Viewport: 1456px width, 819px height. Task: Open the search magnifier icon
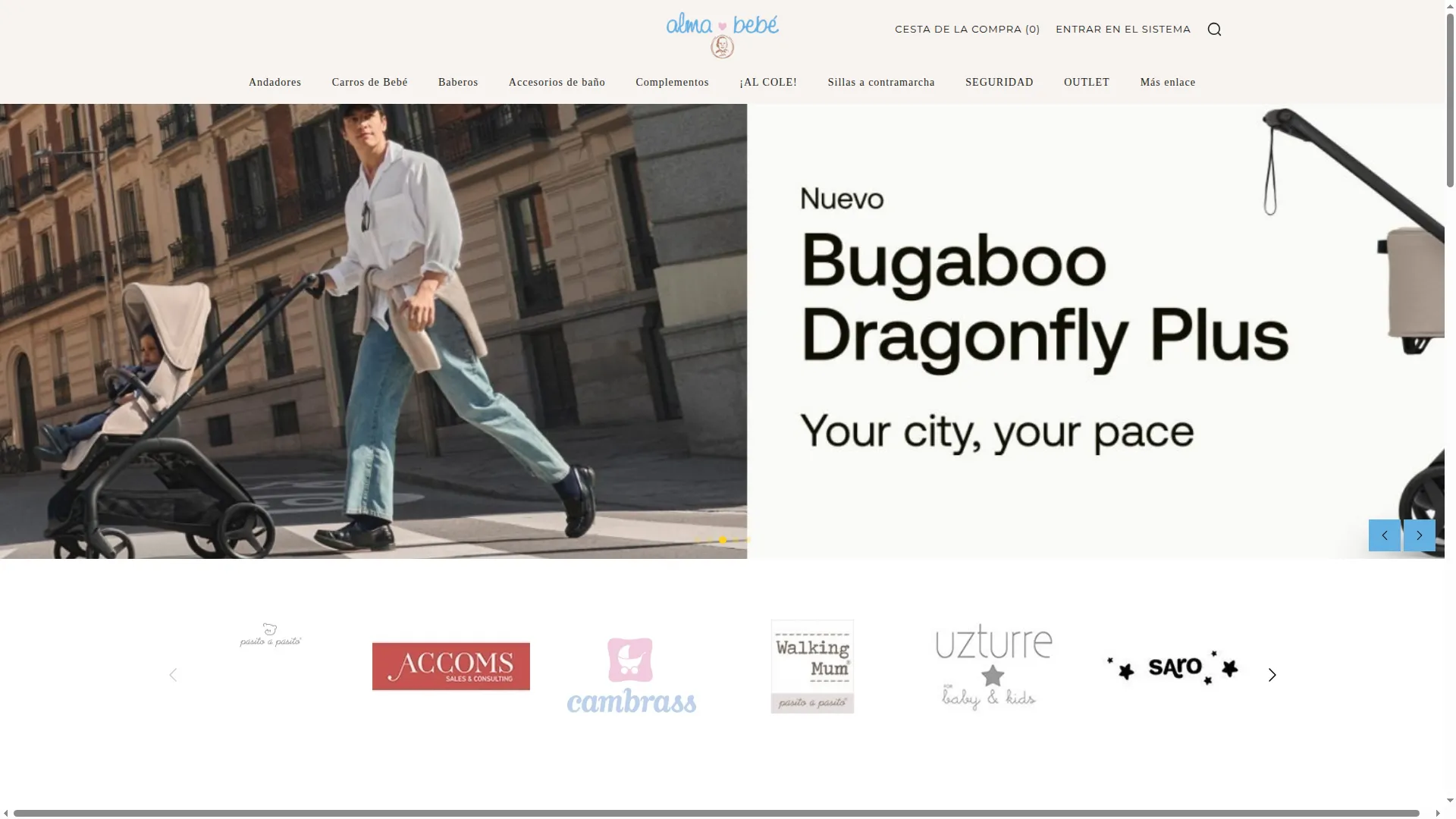[x=1214, y=30]
